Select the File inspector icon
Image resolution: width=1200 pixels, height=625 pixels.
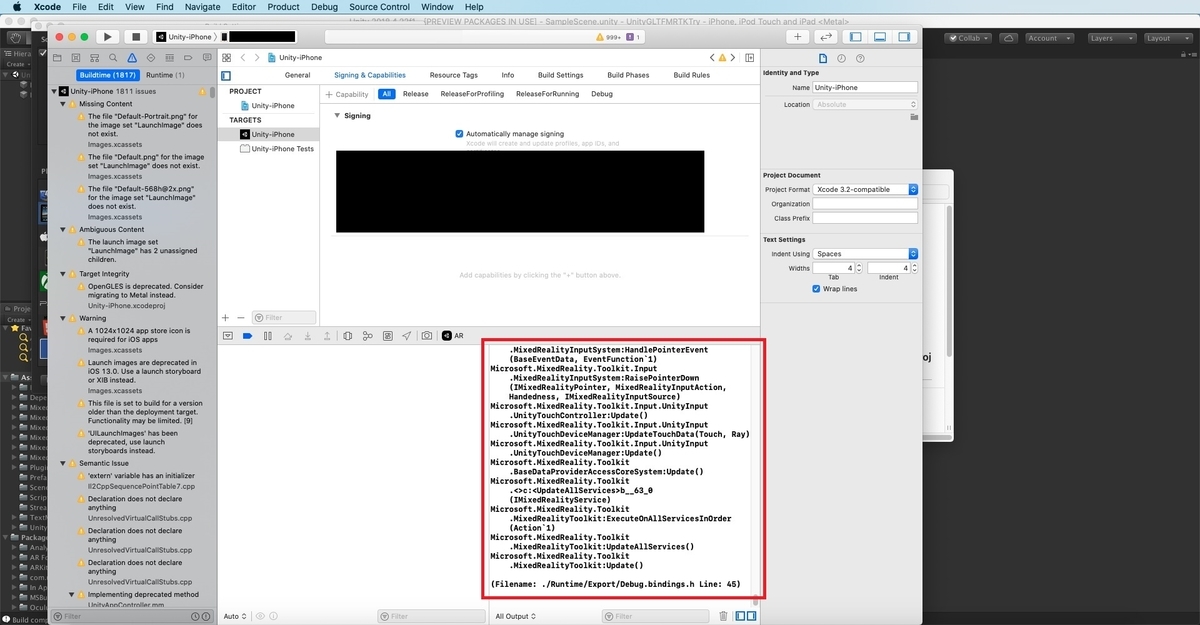click(x=823, y=58)
